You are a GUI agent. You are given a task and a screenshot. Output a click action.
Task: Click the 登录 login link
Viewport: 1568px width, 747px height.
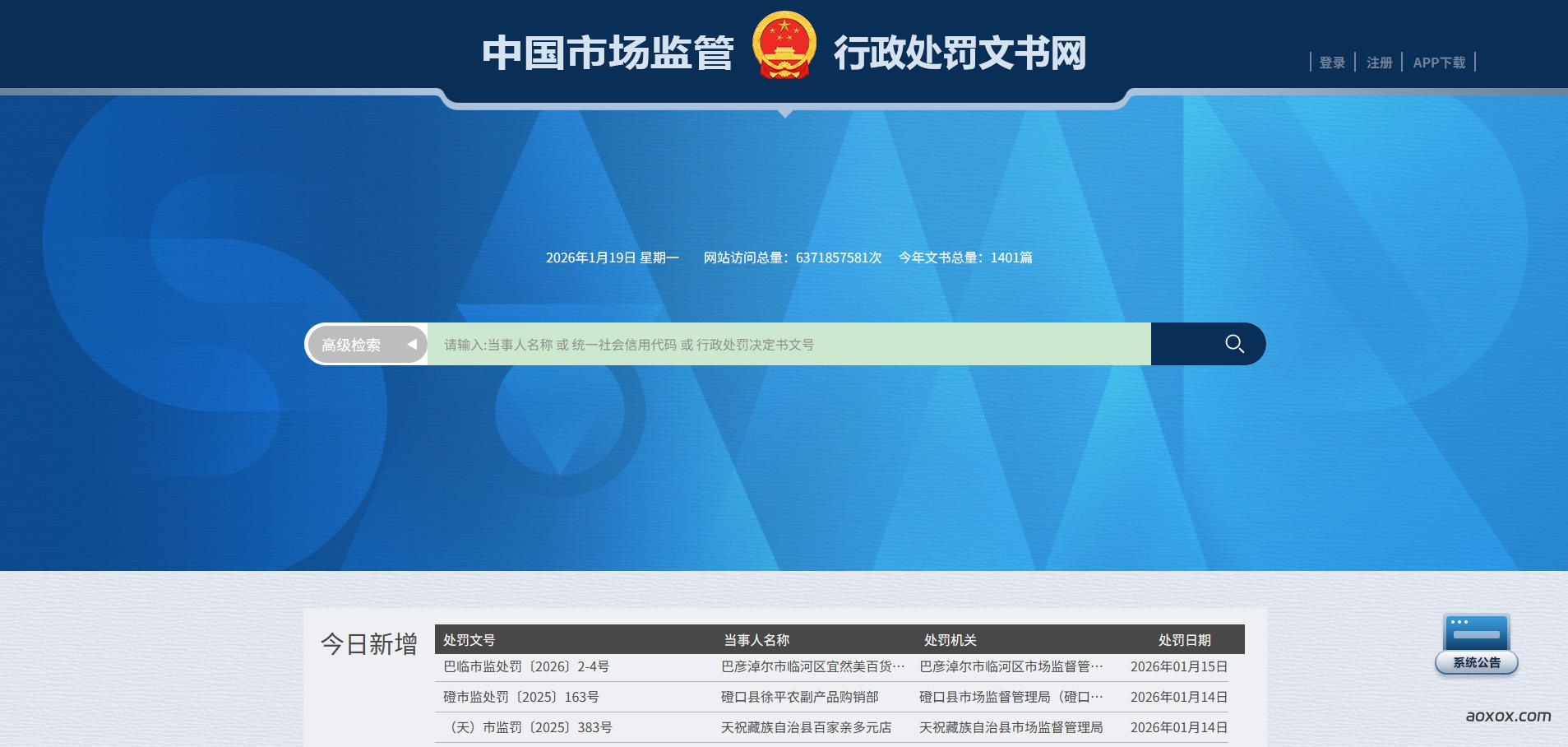[1332, 63]
